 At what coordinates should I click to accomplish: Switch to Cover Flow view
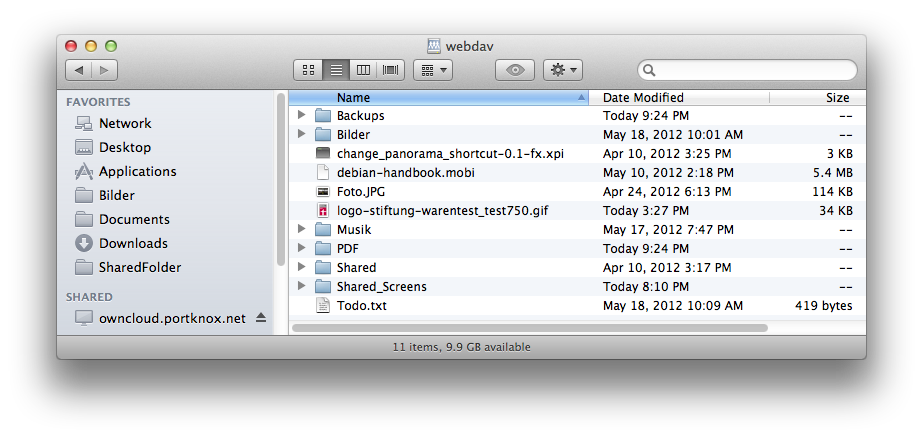pyautogui.click(x=390, y=70)
